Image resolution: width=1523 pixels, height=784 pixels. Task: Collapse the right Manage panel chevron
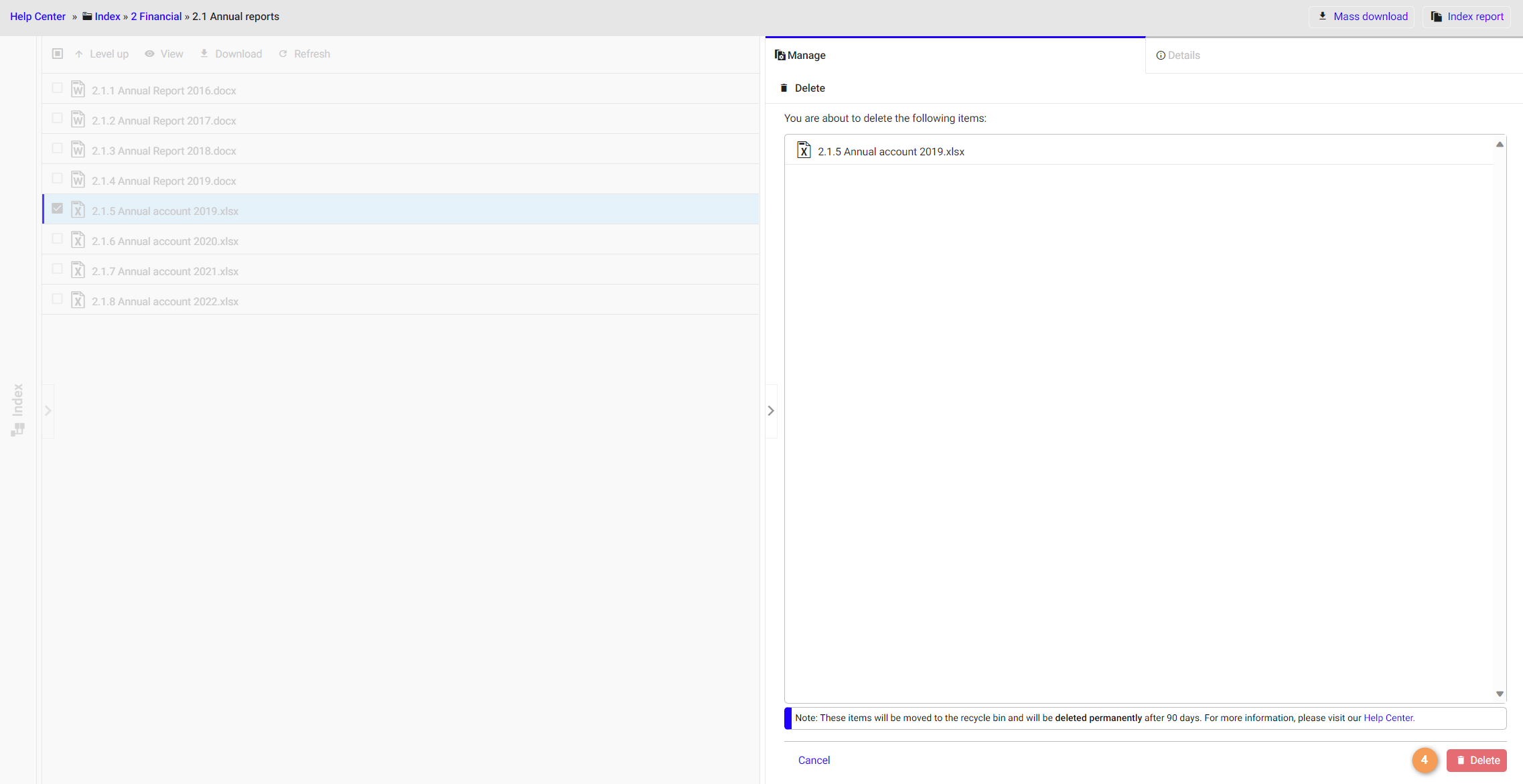[771, 410]
